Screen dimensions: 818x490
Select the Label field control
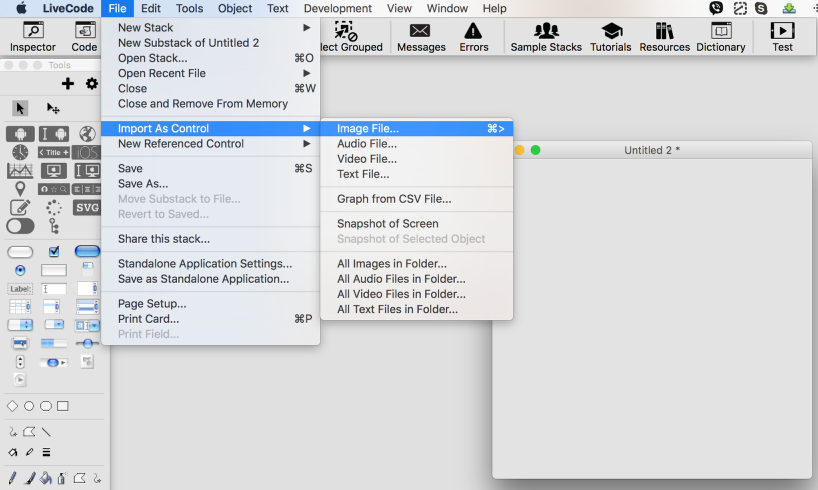click(20, 289)
